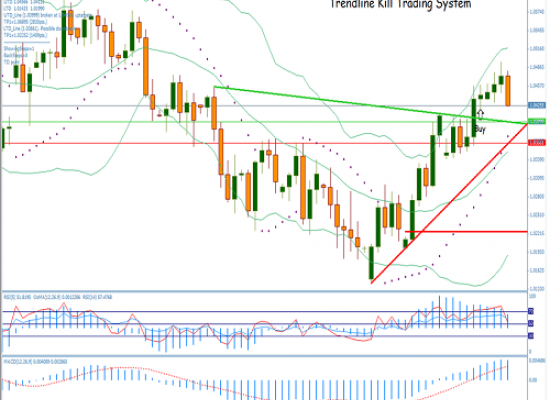Click the "Buy" label on the chart
The image size is (550, 400).
tap(480, 129)
